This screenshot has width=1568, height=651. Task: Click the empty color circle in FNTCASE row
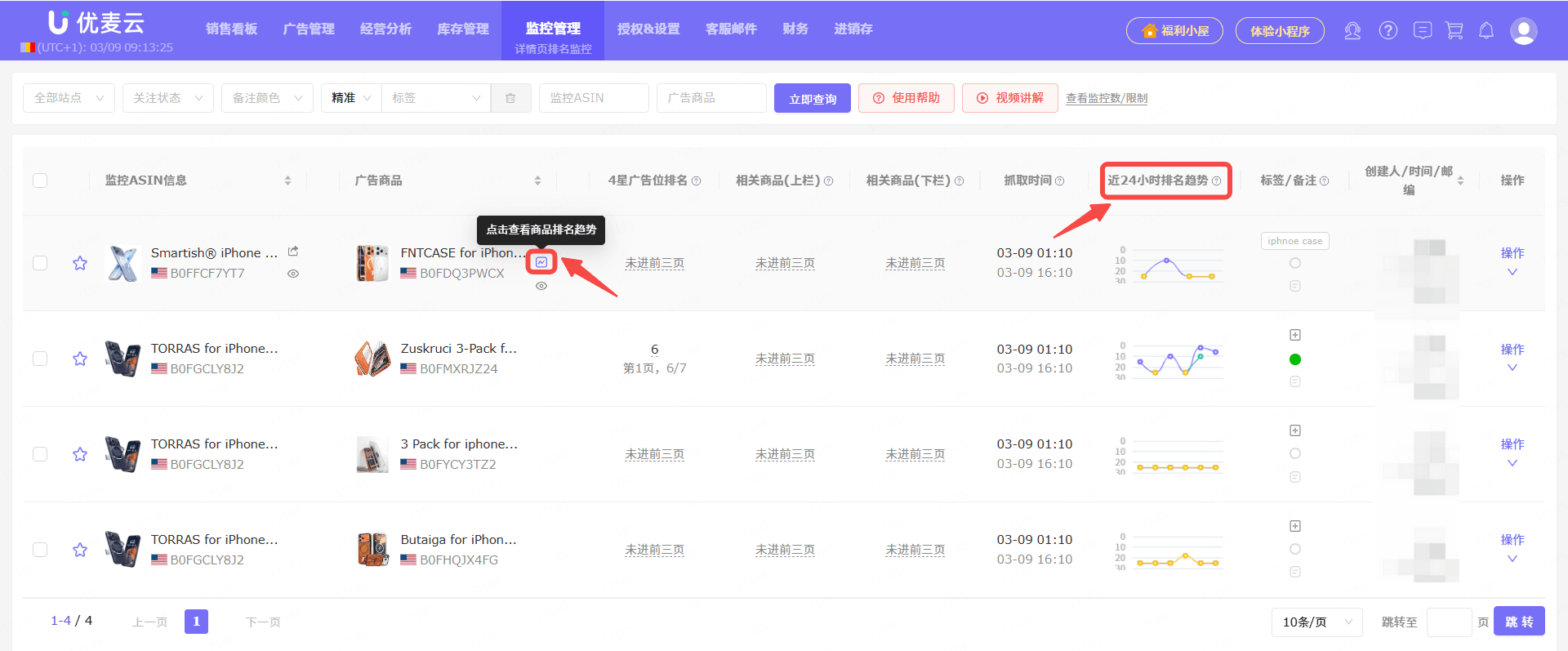[1295, 263]
